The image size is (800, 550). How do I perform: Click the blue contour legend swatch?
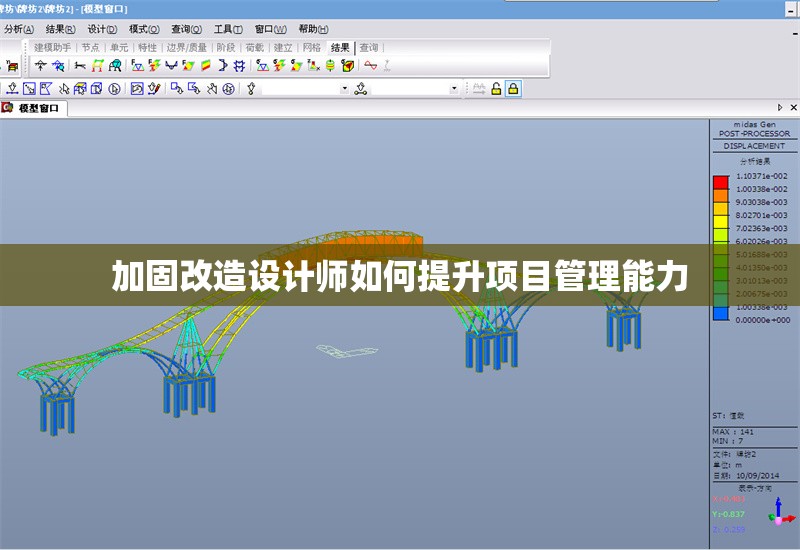[x=720, y=313]
